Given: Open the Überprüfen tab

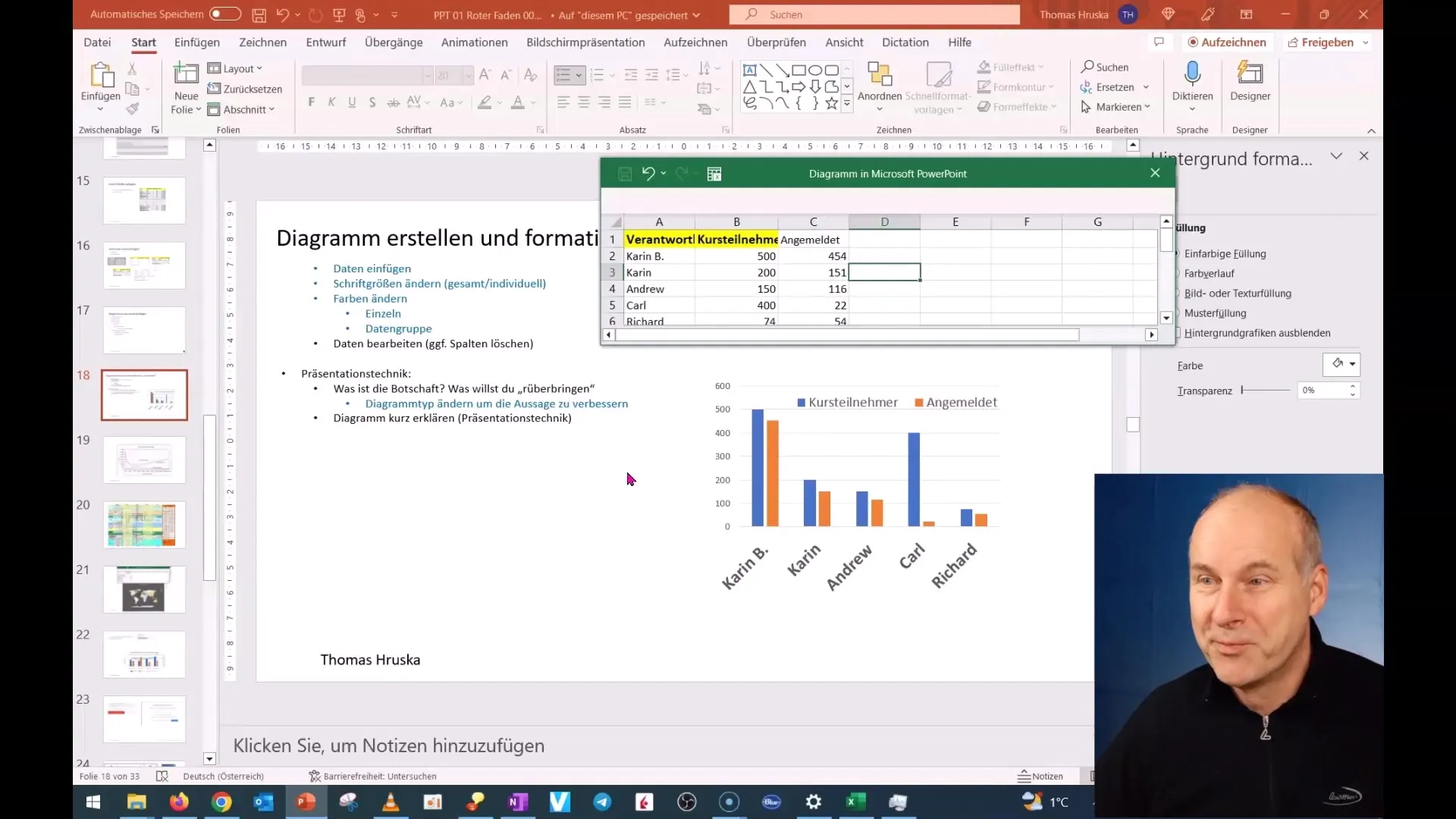Looking at the screenshot, I should [x=776, y=42].
